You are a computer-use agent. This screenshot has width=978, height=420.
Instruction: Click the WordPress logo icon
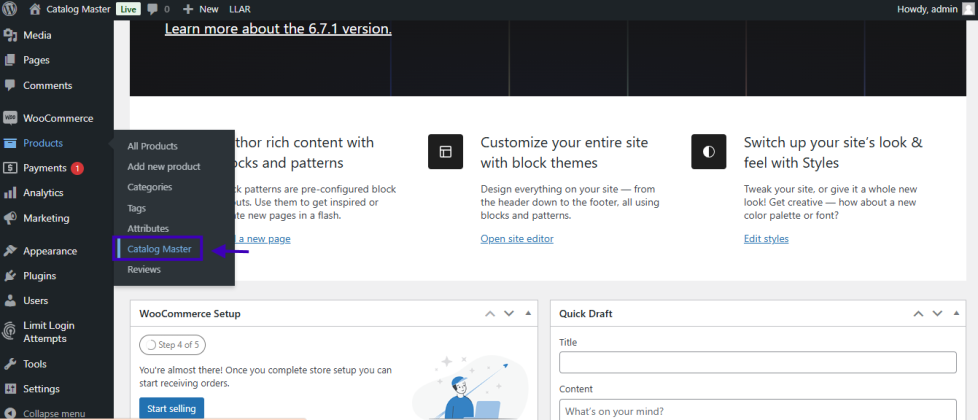coord(11,9)
